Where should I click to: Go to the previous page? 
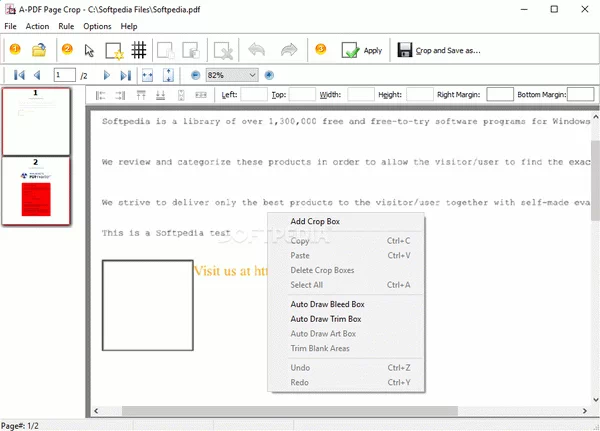[x=37, y=75]
